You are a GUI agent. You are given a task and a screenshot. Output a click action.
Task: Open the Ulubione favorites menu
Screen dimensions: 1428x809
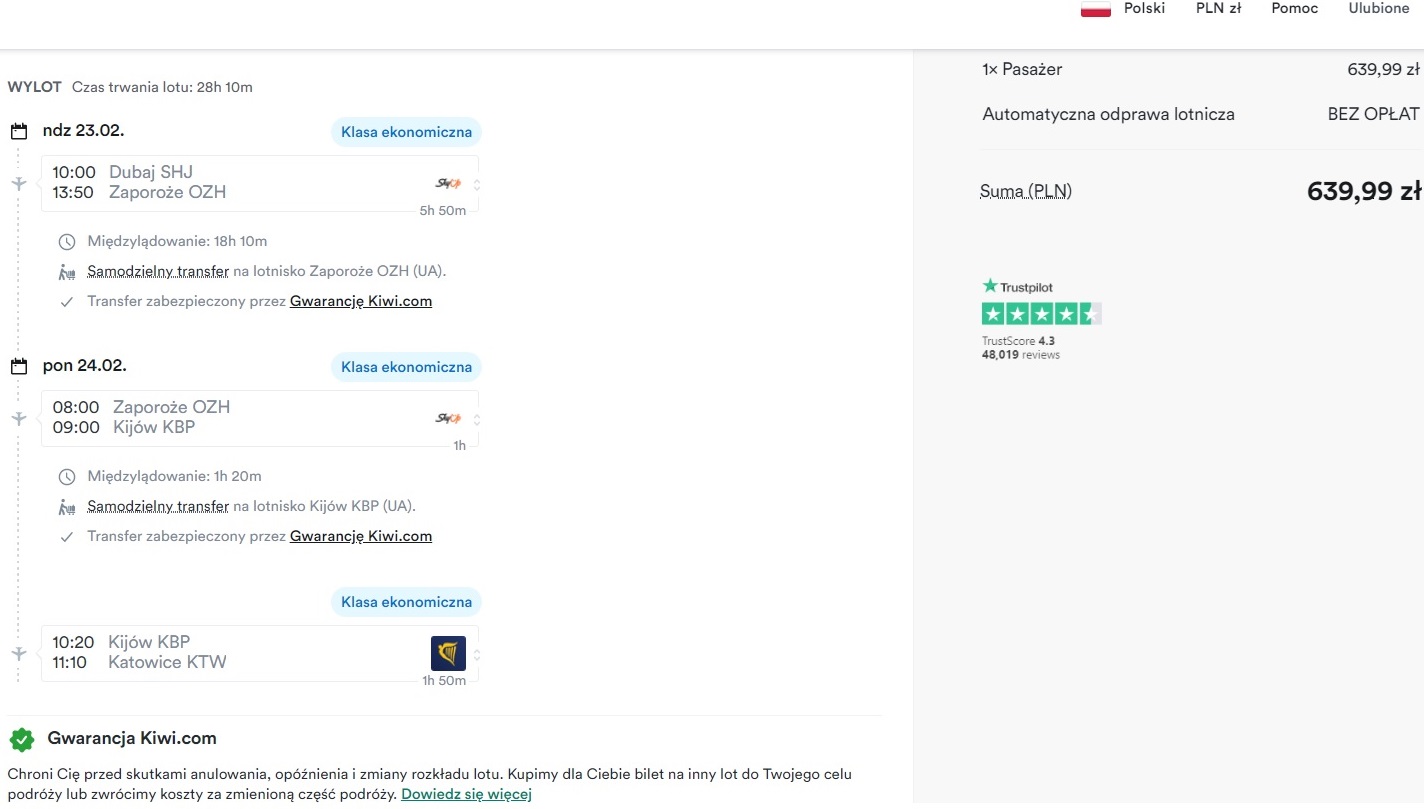point(1379,8)
